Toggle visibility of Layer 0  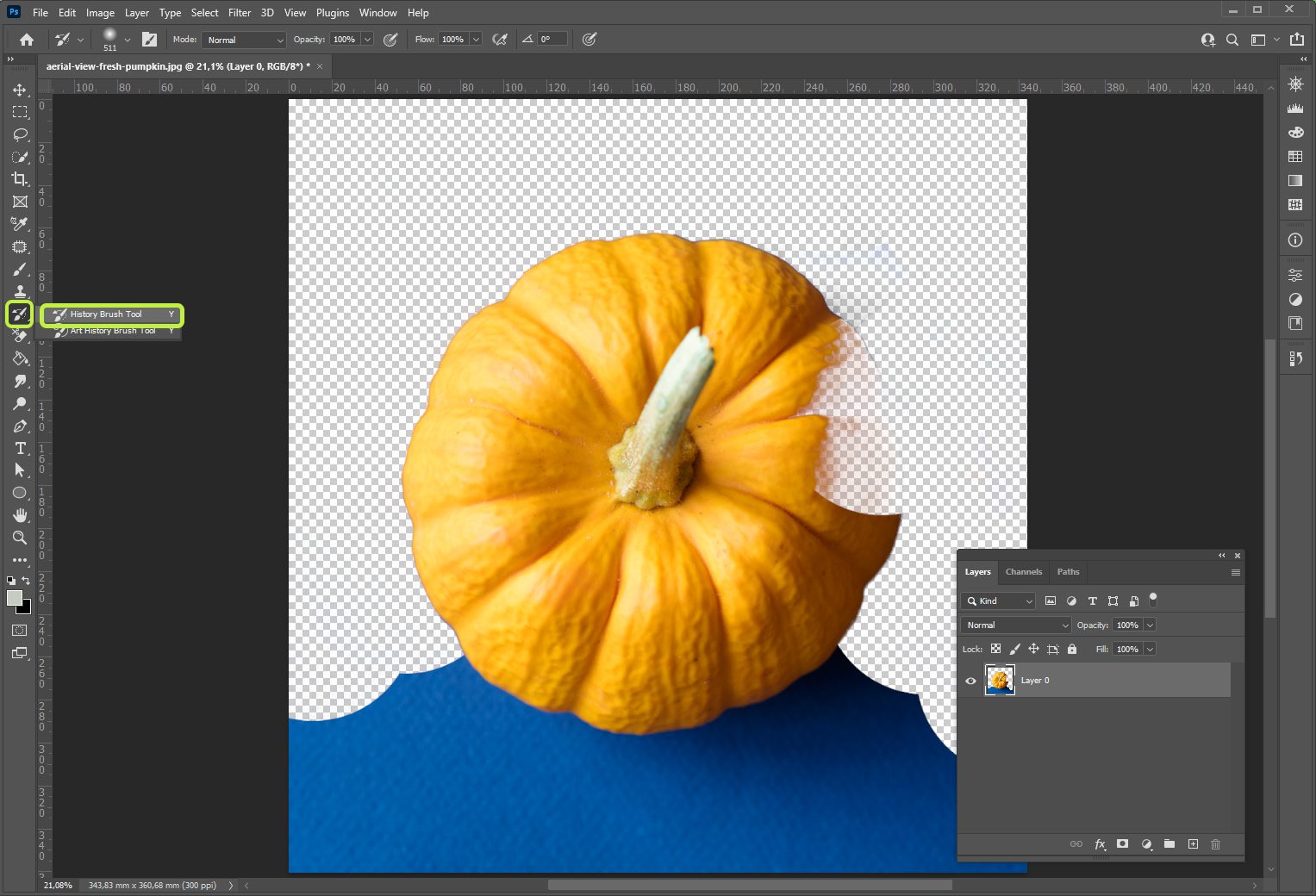[970, 681]
